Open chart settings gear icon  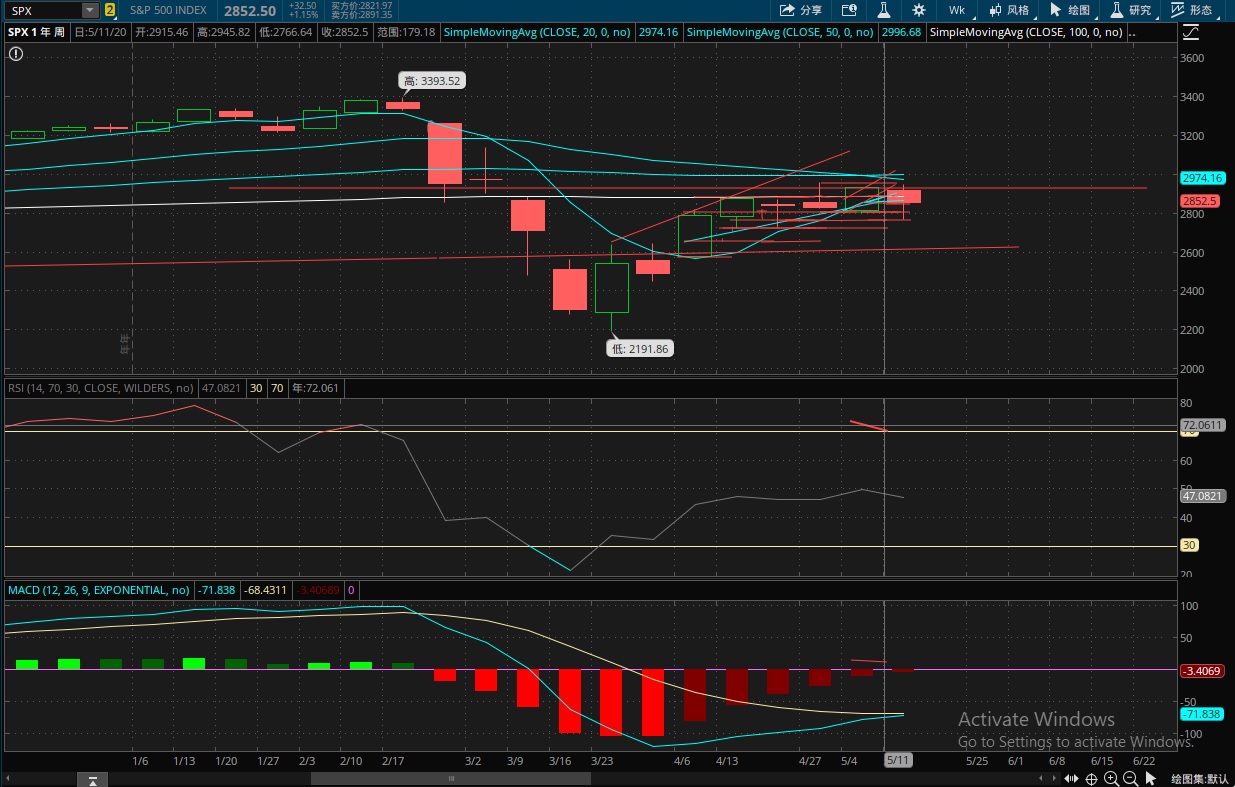point(919,10)
